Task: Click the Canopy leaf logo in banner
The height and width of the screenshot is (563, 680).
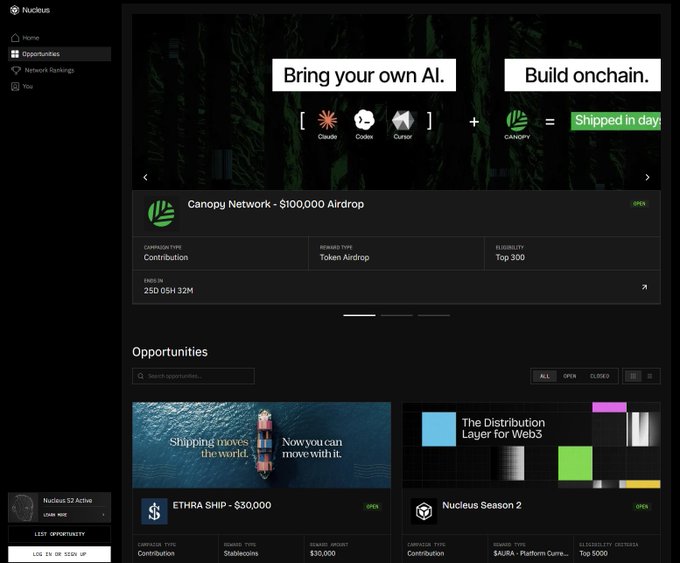Action: click(x=517, y=121)
